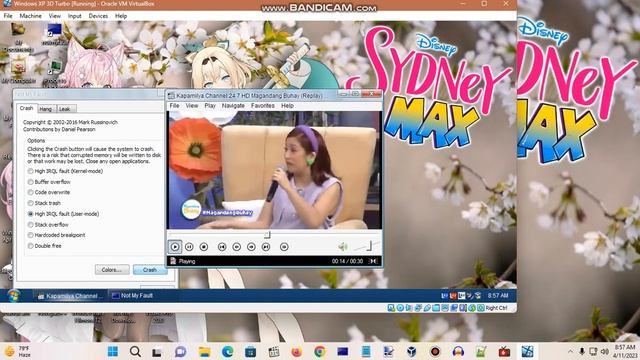The width and height of the screenshot is (640, 360).
Task: Click the Crash button
Action: [150, 270]
